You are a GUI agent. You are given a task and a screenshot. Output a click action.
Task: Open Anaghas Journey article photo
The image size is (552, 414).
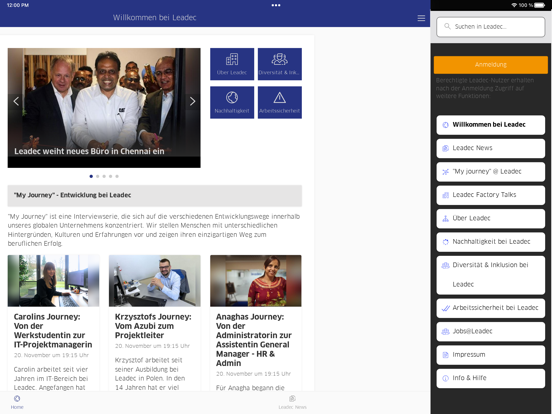(256, 281)
